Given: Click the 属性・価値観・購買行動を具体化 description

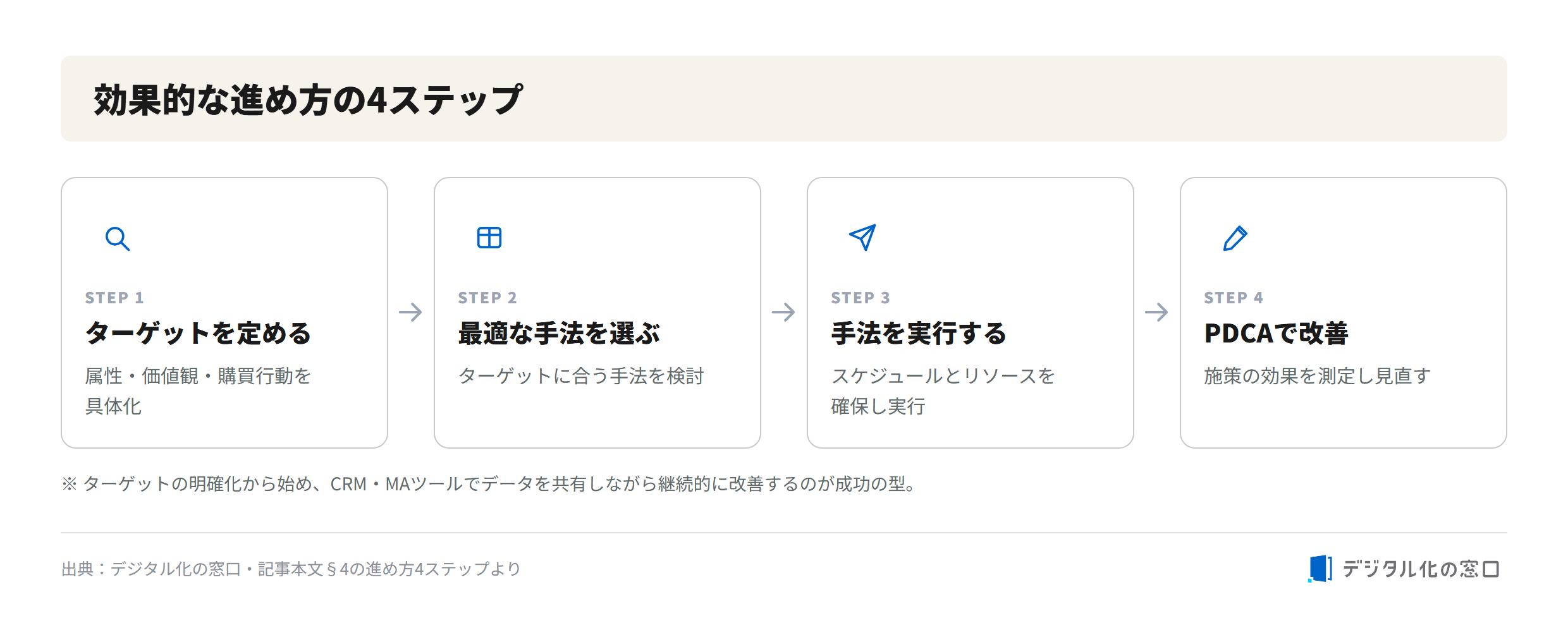Looking at the screenshot, I should pos(198,391).
